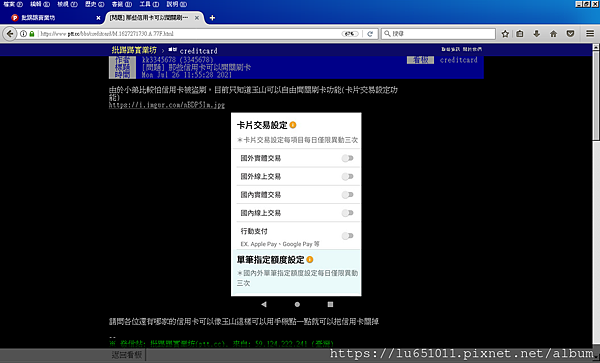600x363 pixels.
Task: Close the active [問題] tab
Action: click(197, 18)
